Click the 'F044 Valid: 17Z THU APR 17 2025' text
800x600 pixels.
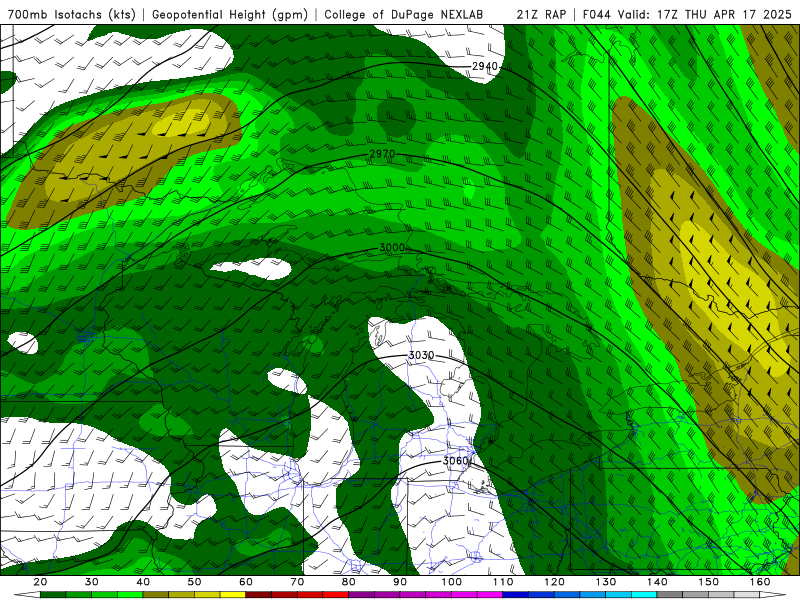pyautogui.click(x=687, y=15)
